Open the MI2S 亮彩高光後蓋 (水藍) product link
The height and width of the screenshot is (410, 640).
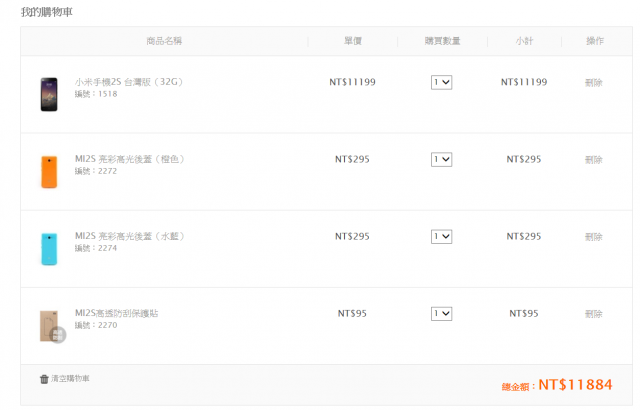pyautogui.click(x=129, y=236)
